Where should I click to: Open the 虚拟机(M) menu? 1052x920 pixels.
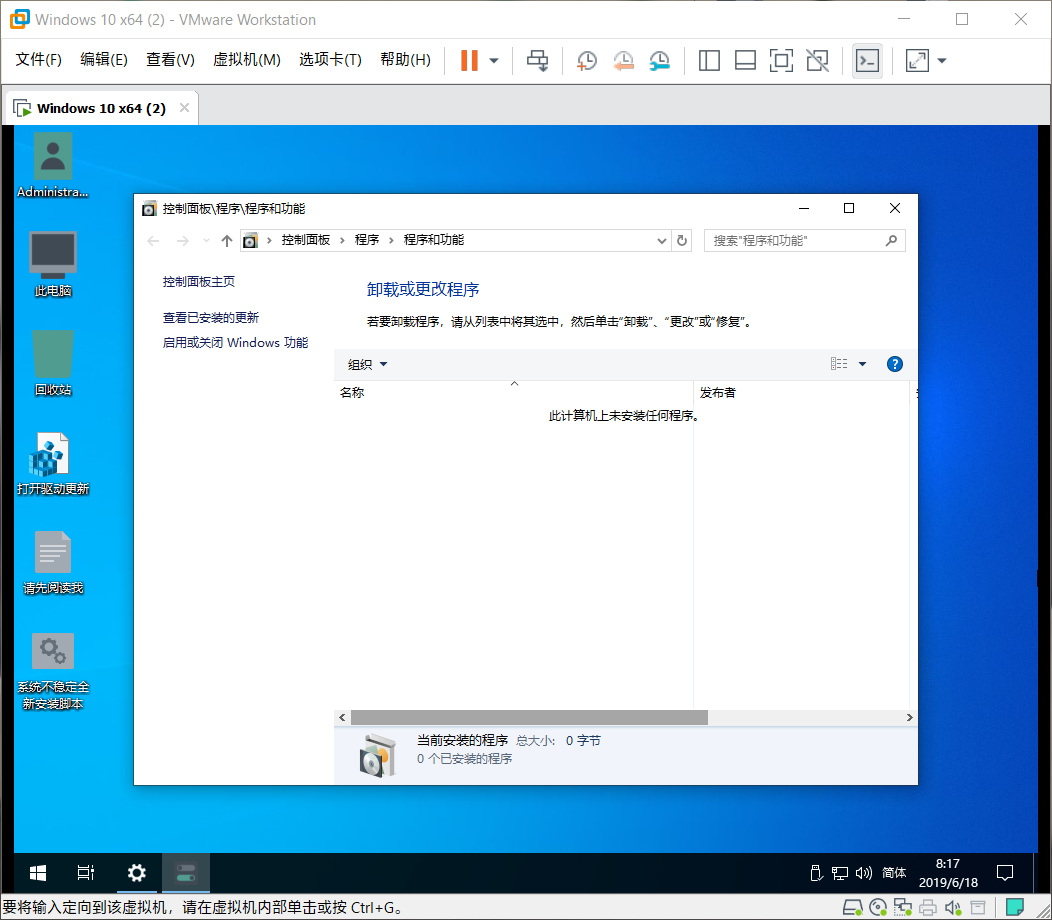[x=246, y=60]
